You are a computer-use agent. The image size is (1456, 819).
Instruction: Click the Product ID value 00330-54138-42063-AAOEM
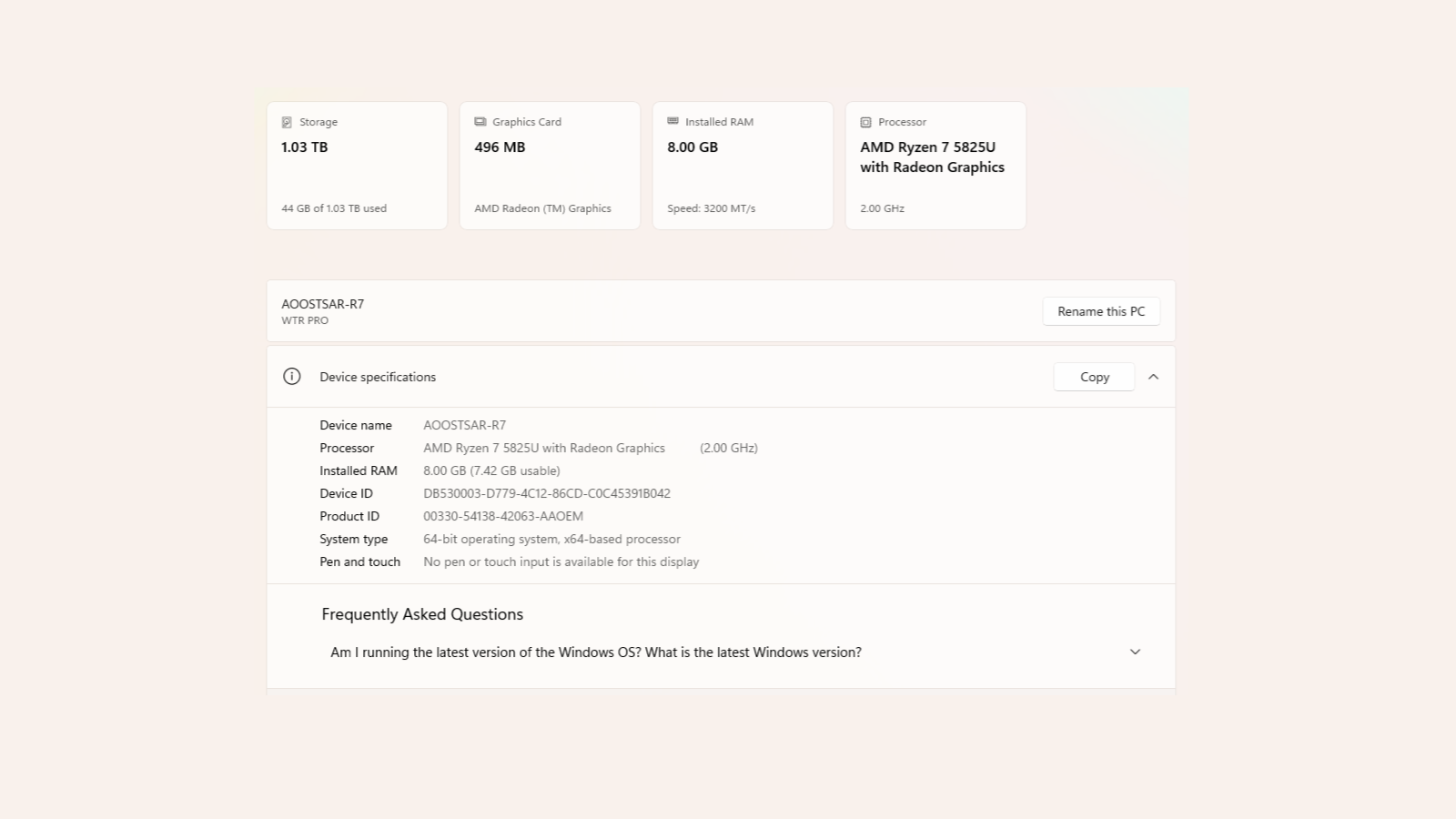(502, 516)
